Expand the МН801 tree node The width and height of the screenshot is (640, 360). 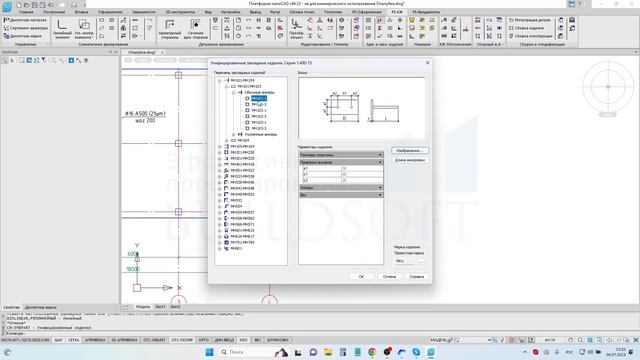click(x=220, y=248)
